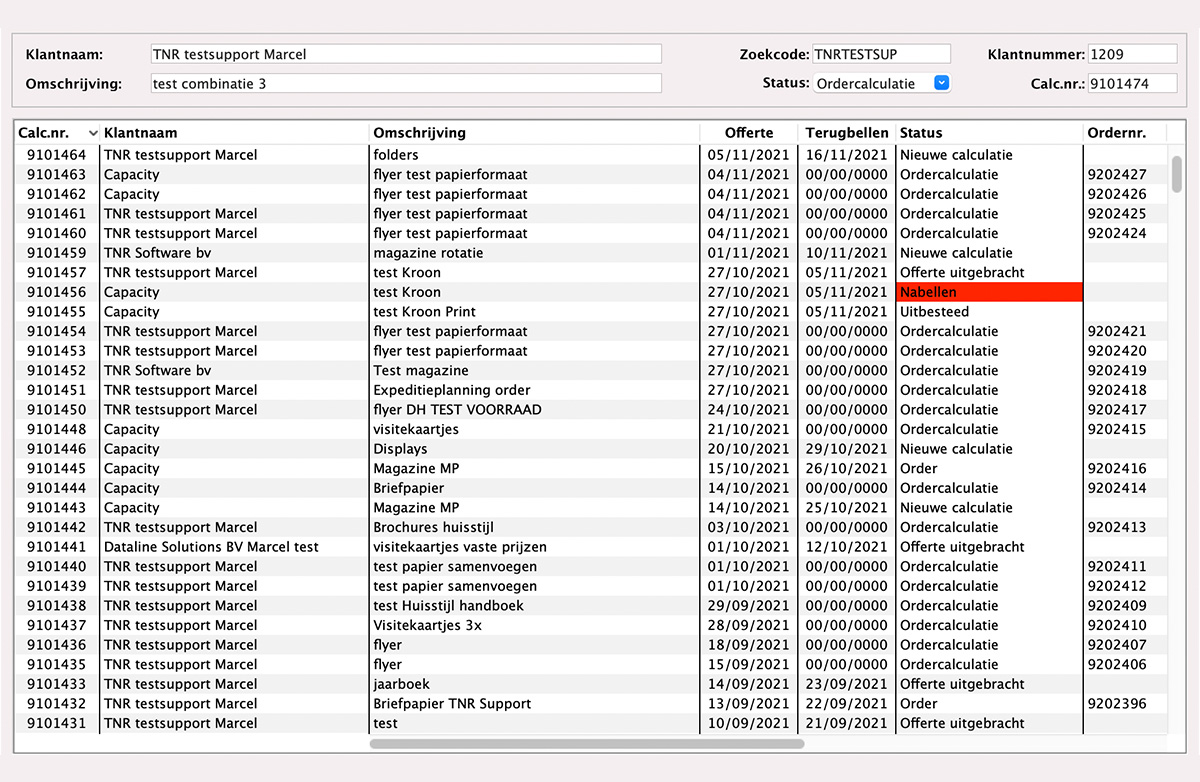Viewport: 1200px width, 782px height.
Task: Click 'TNR Software bv' in row 9101452
Action: pos(158,370)
